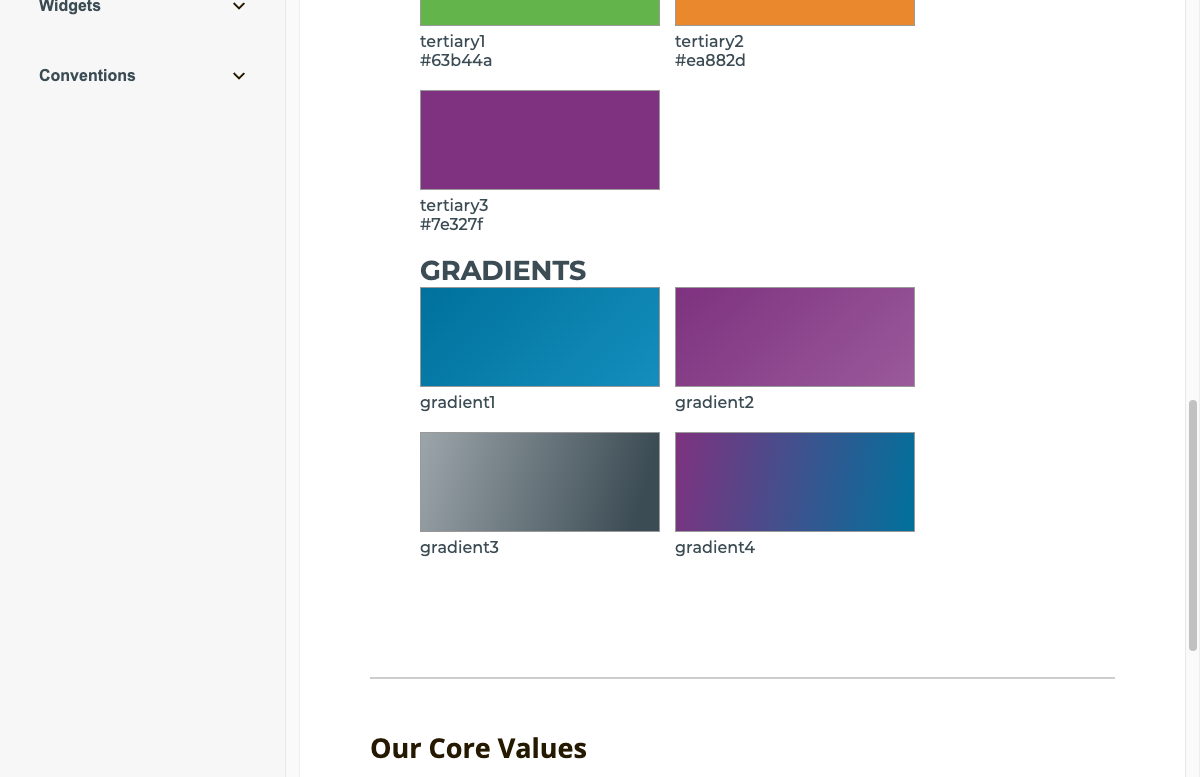1200x777 pixels.
Task: Select the GRADIENTS section heading
Action: [503, 270]
